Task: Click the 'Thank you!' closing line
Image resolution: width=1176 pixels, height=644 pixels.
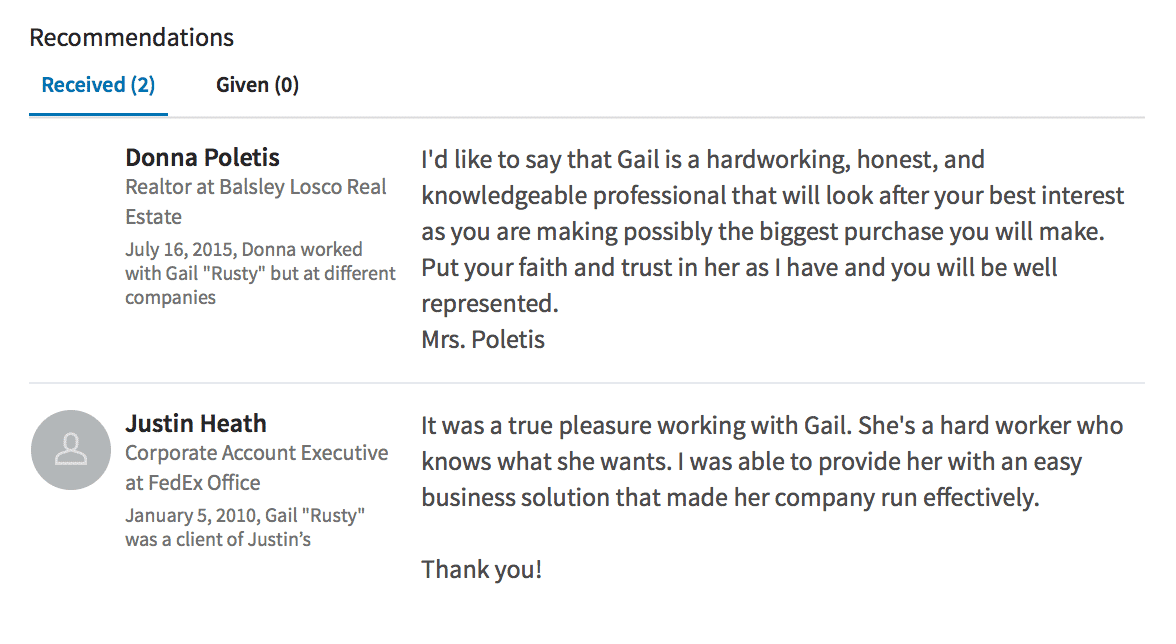Action: (481, 570)
